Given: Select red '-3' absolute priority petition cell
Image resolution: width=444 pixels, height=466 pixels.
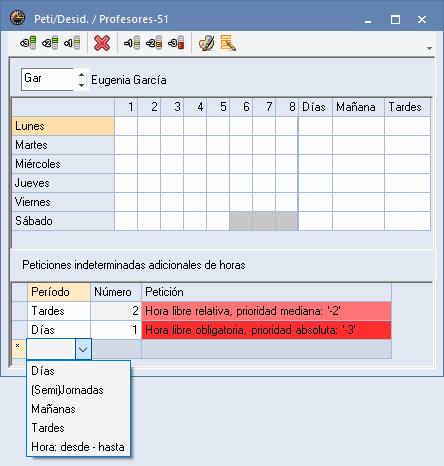Looking at the screenshot, I should (266, 330).
